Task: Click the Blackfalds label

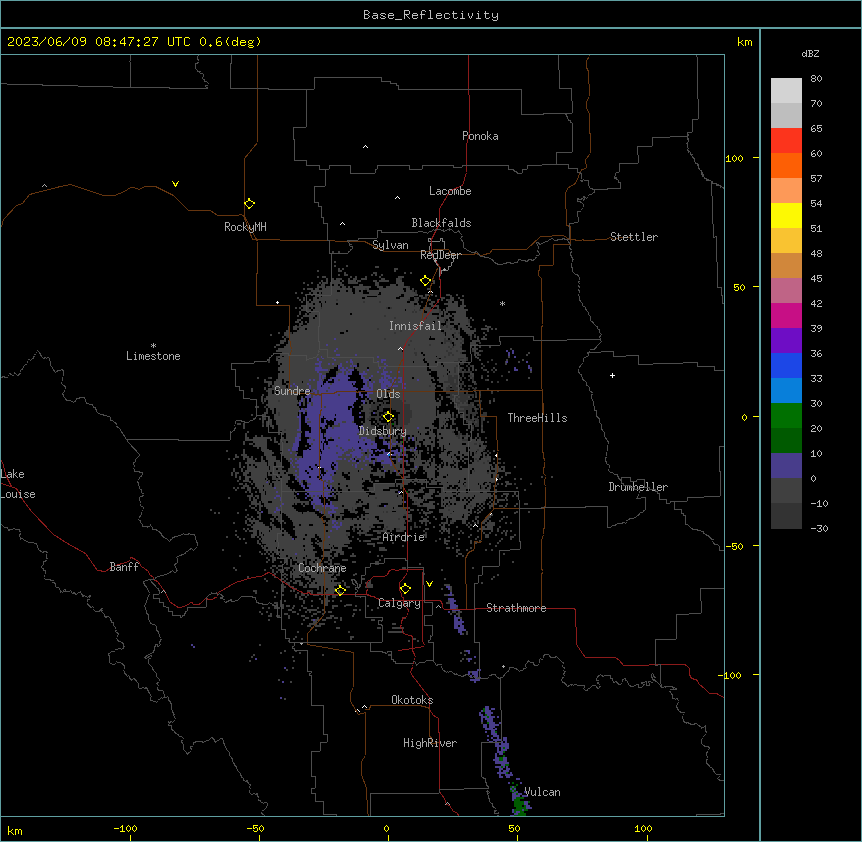Action: [441, 223]
